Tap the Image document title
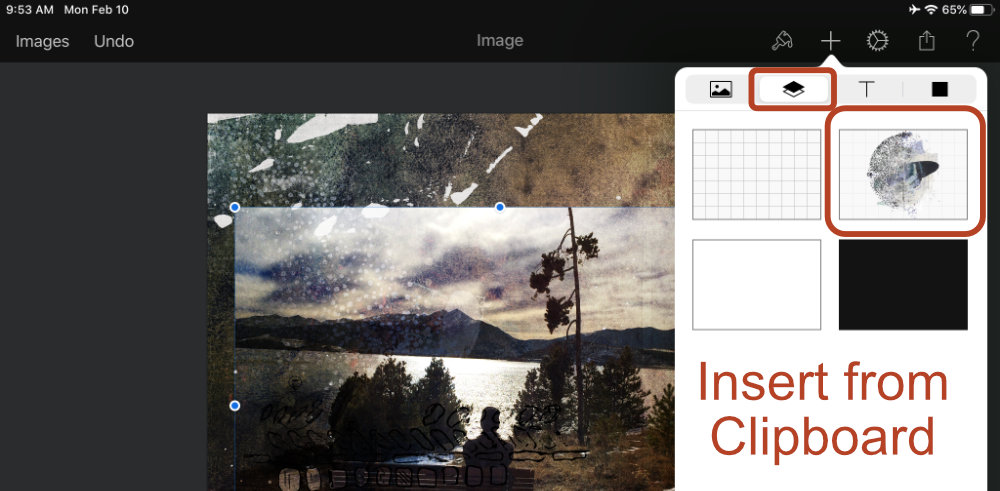 coord(500,41)
